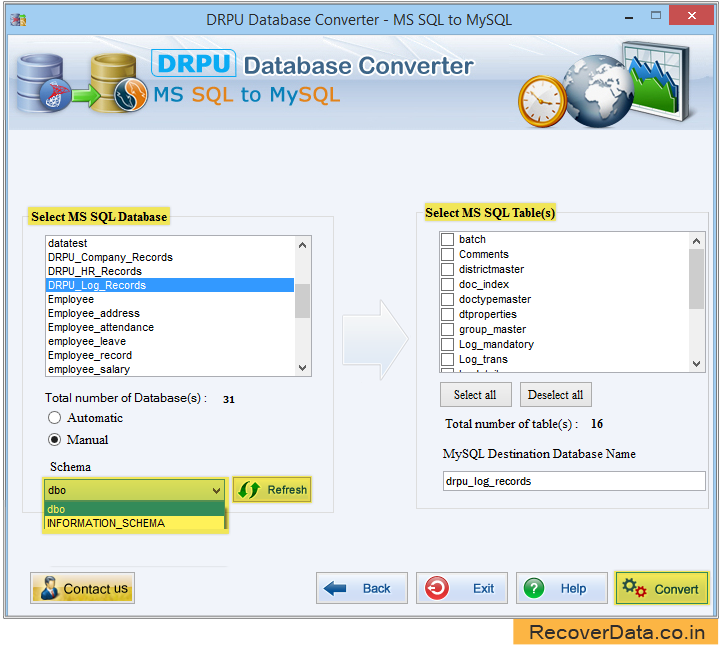Click the Help button label

(x=574, y=589)
